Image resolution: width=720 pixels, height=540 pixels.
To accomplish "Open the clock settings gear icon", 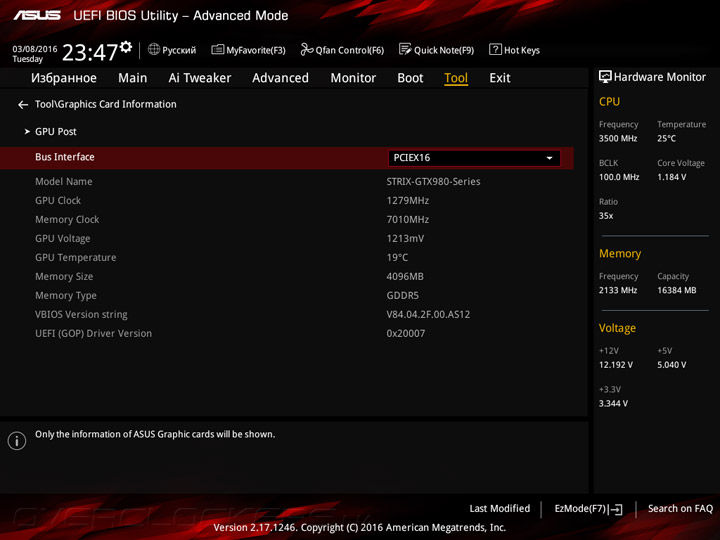I will (x=126, y=46).
